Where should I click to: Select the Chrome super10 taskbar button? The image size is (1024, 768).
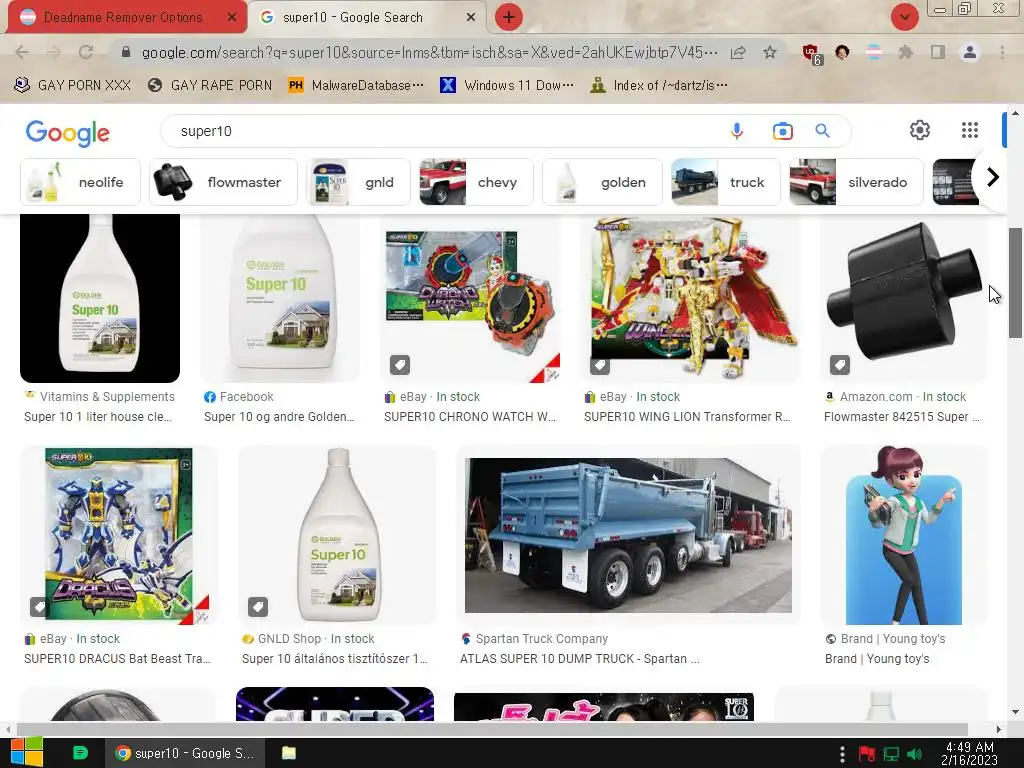pos(185,753)
